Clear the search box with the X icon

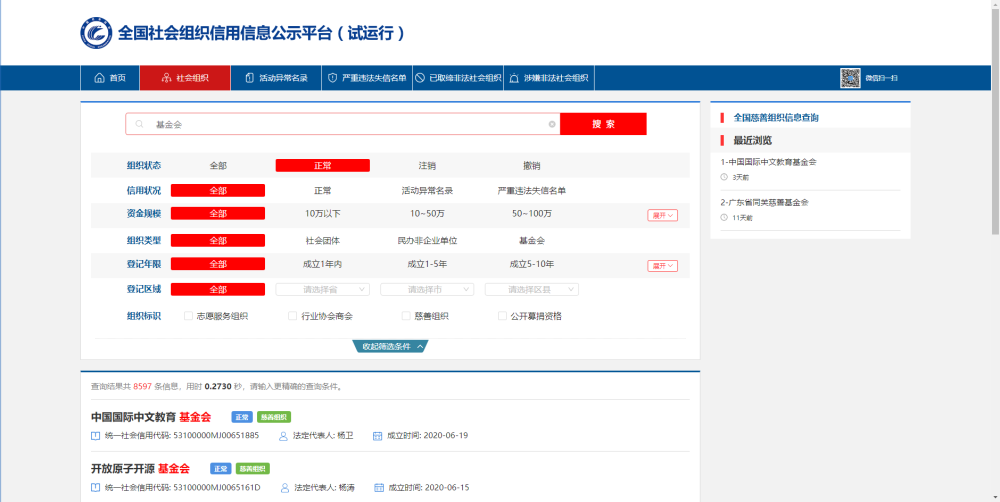[x=552, y=124]
